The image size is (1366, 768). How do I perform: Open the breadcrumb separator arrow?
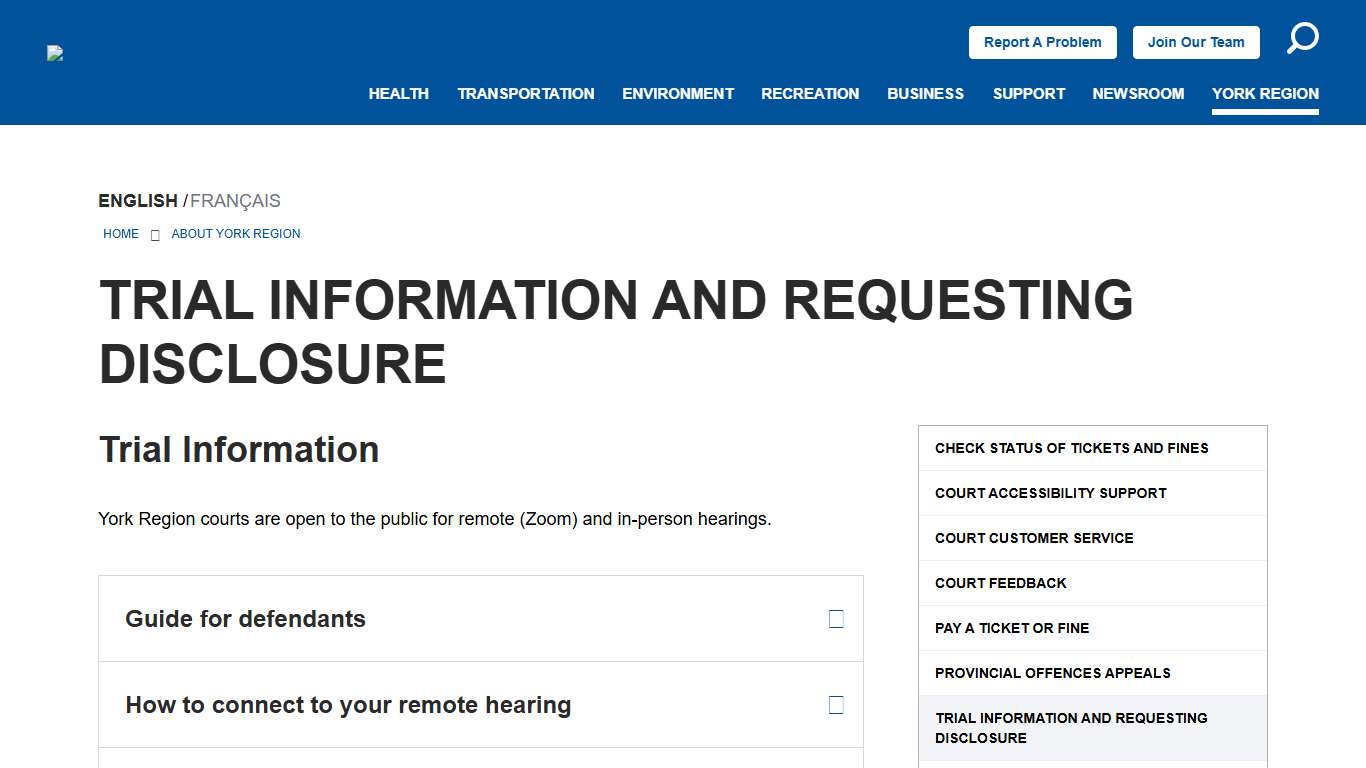coord(155,234)
